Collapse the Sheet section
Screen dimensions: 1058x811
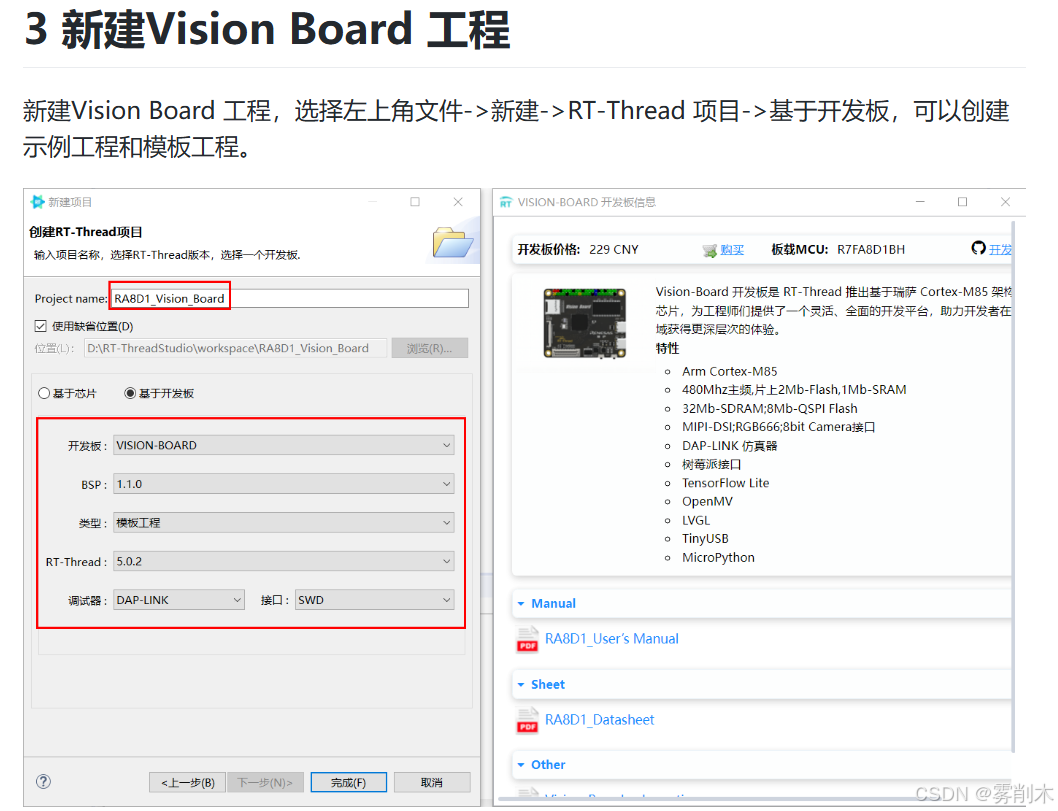(521, 685)
